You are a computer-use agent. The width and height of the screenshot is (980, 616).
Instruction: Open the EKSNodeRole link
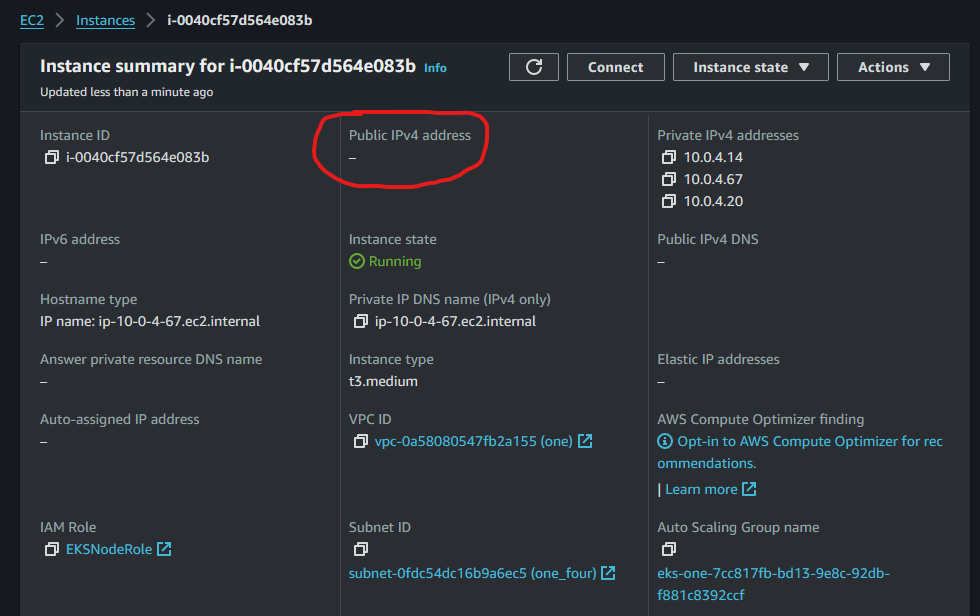110,549
